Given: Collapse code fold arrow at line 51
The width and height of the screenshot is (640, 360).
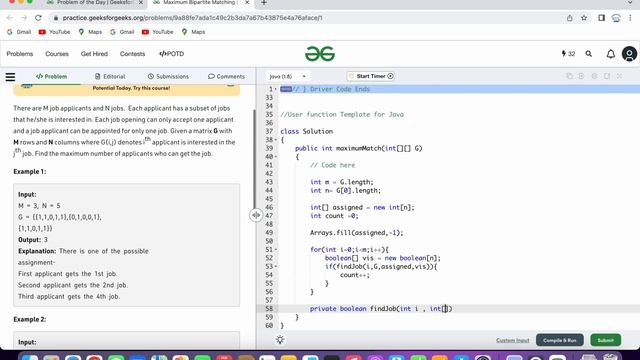Looking at the screenshot, I should pos(276,249).
